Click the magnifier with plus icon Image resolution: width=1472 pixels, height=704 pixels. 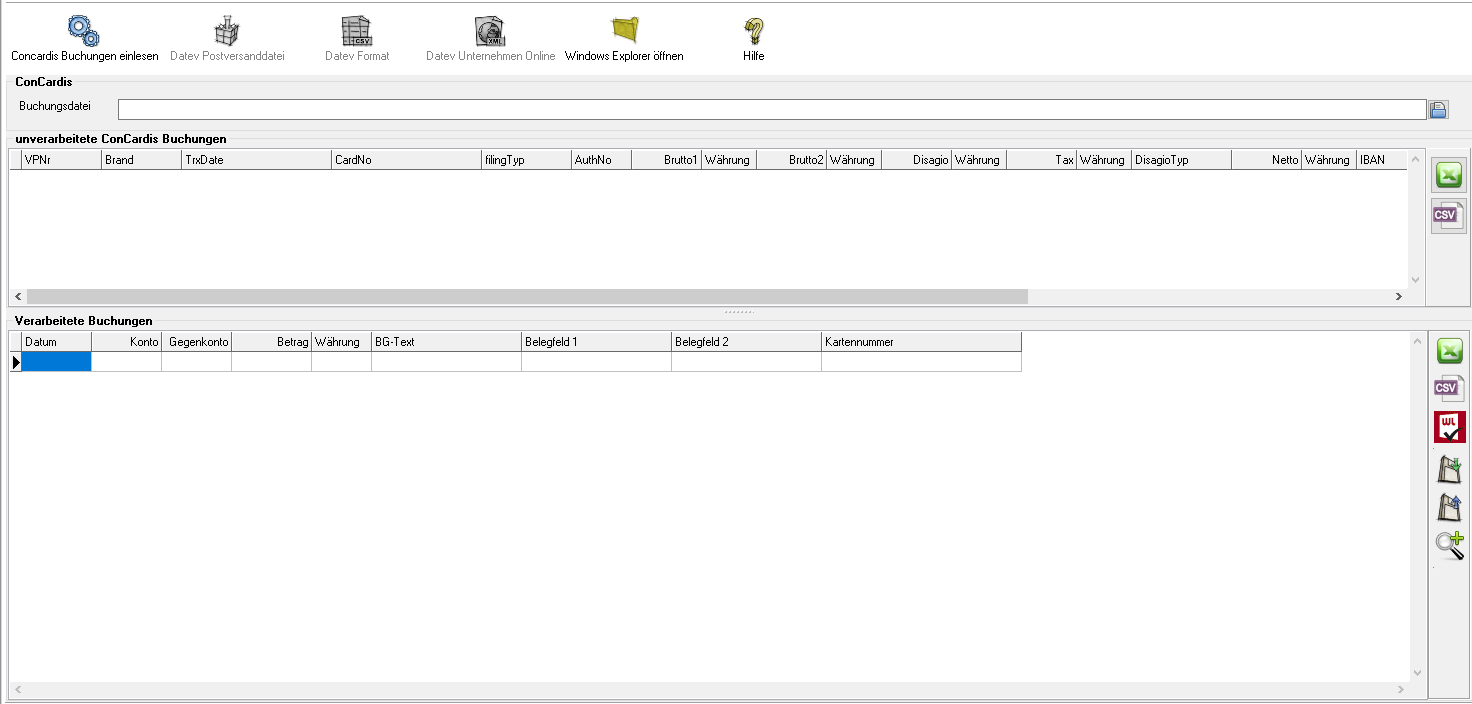coord(1449,545)
